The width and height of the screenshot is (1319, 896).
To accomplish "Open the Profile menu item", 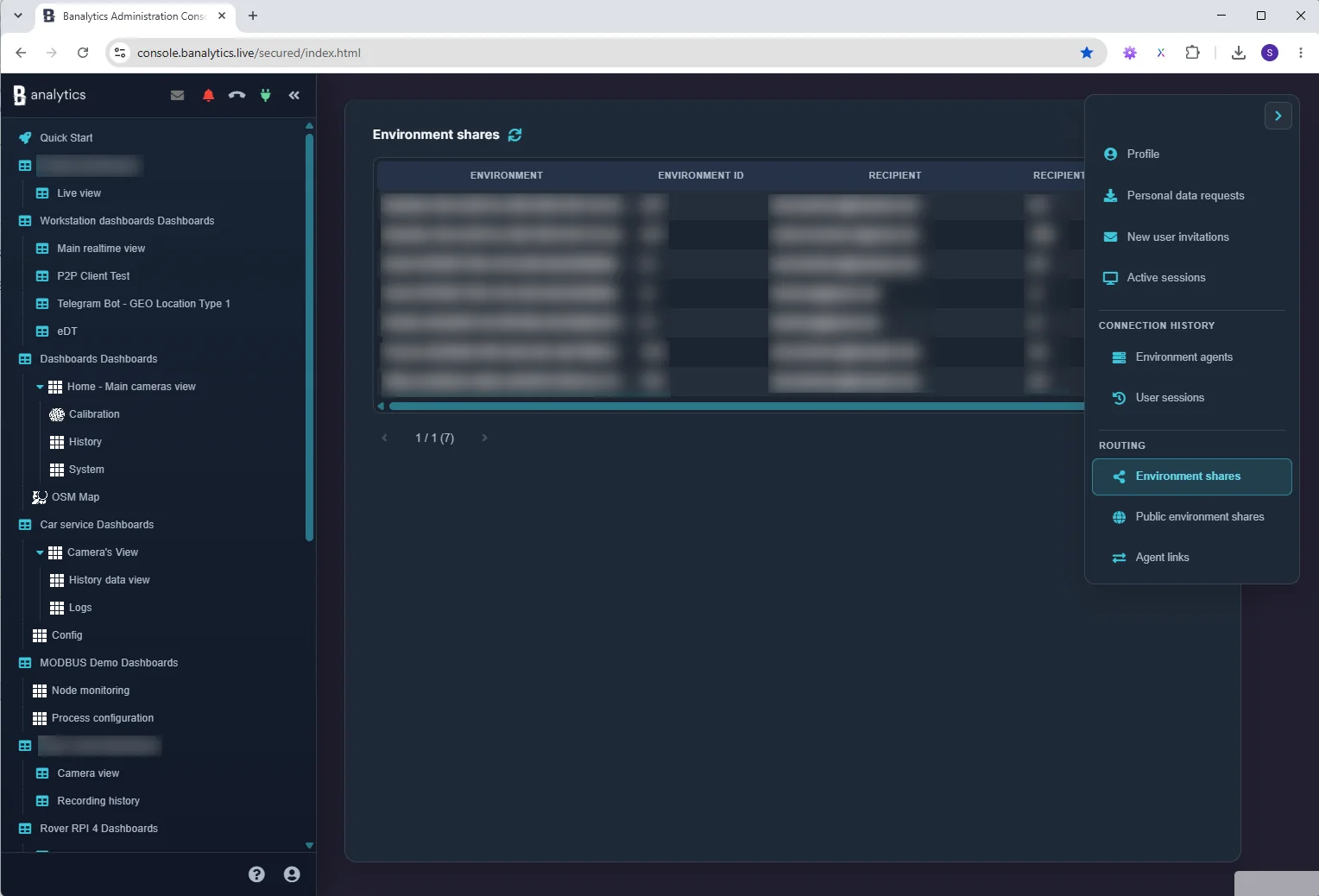I will point(1191,154).
